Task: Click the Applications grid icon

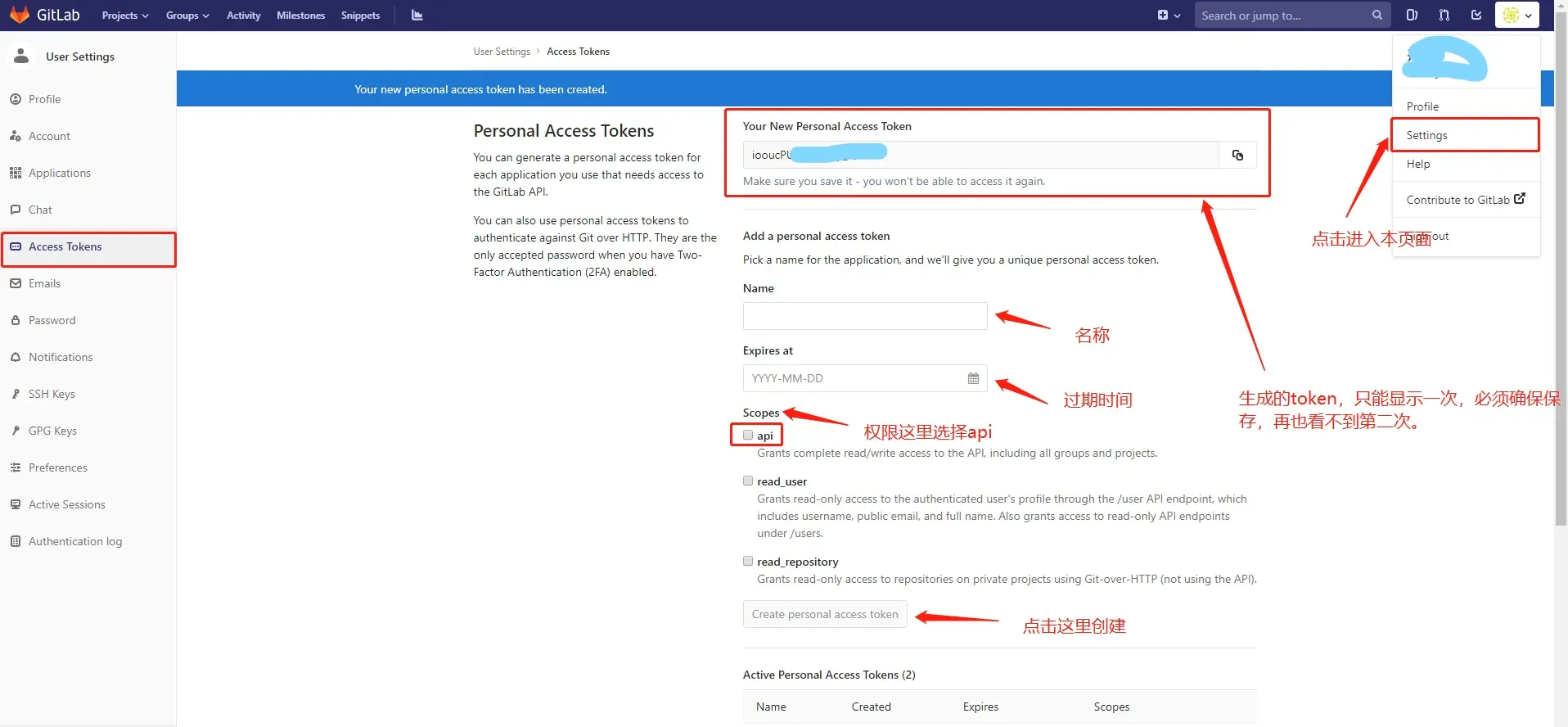Action: (x=16, y=173)
